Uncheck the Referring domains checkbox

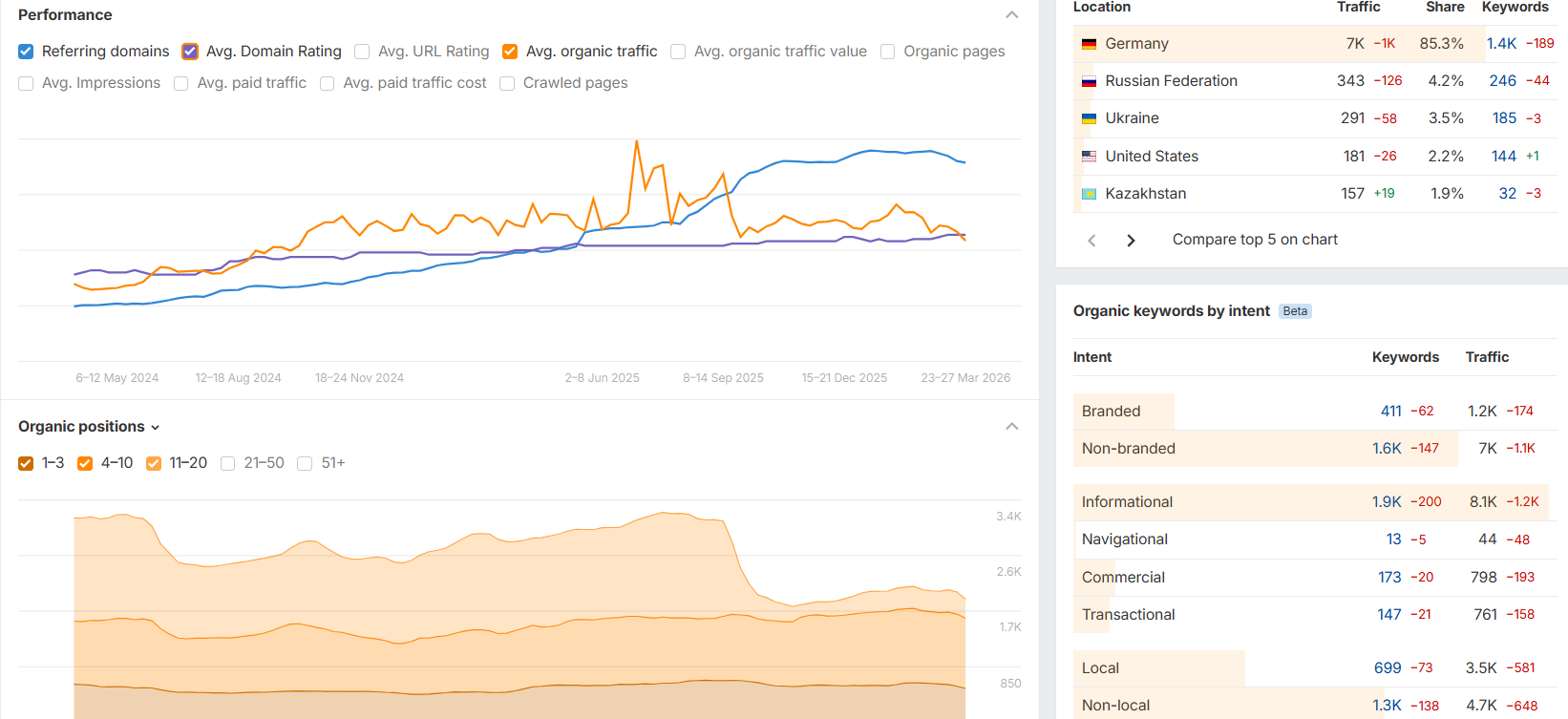26,52
